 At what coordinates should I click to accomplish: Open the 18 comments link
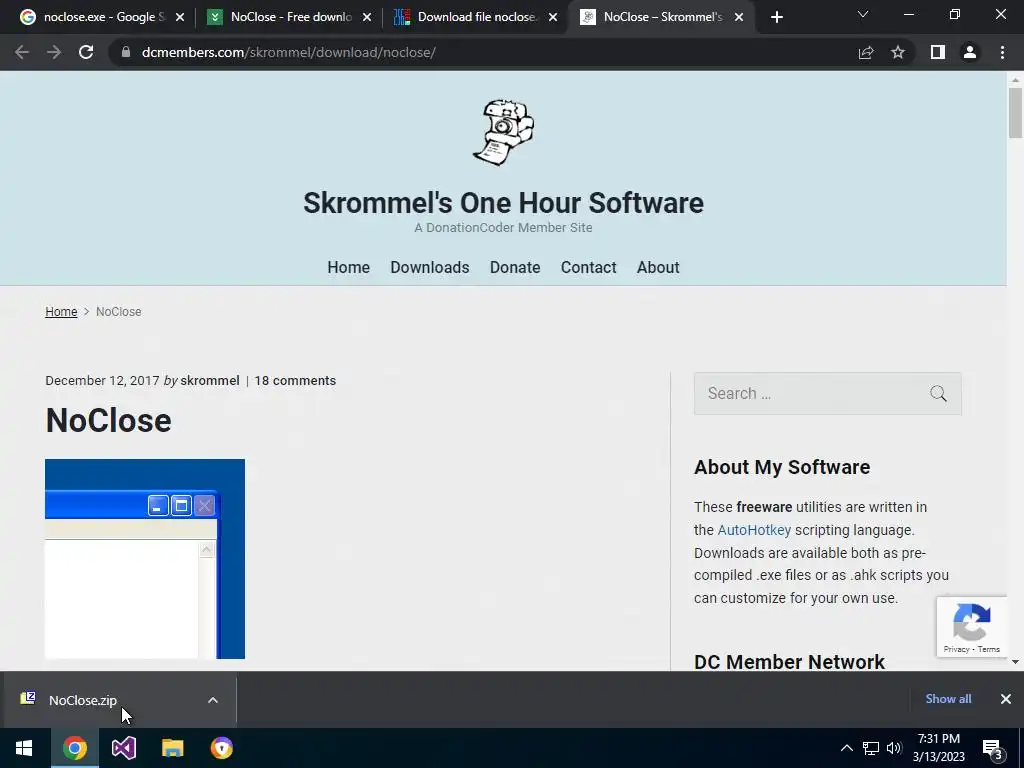click(295, 381)
